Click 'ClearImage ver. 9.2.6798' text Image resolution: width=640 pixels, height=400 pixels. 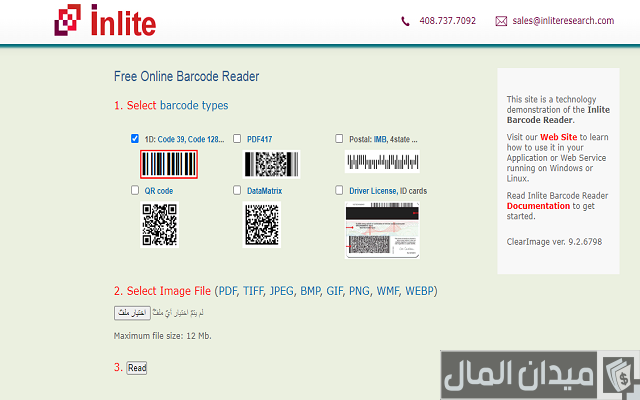[554, 242]
